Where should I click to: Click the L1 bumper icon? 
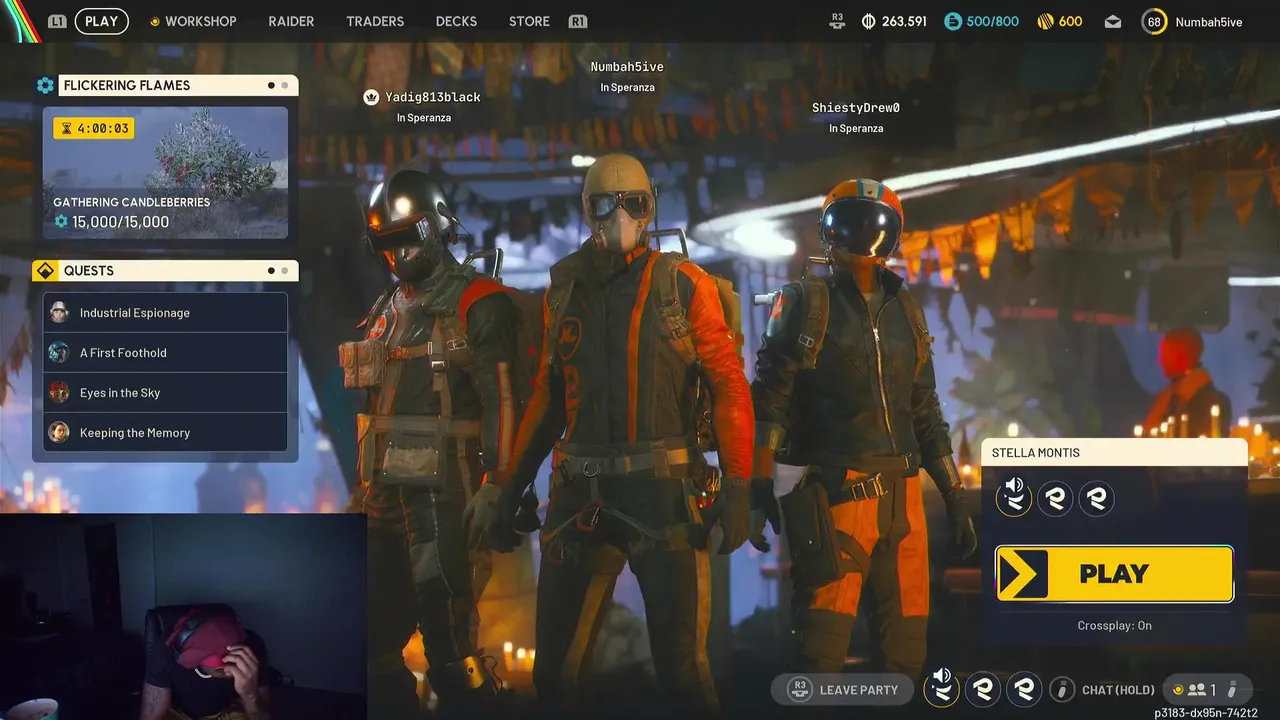pyautogui.click(x=57, y=21)
